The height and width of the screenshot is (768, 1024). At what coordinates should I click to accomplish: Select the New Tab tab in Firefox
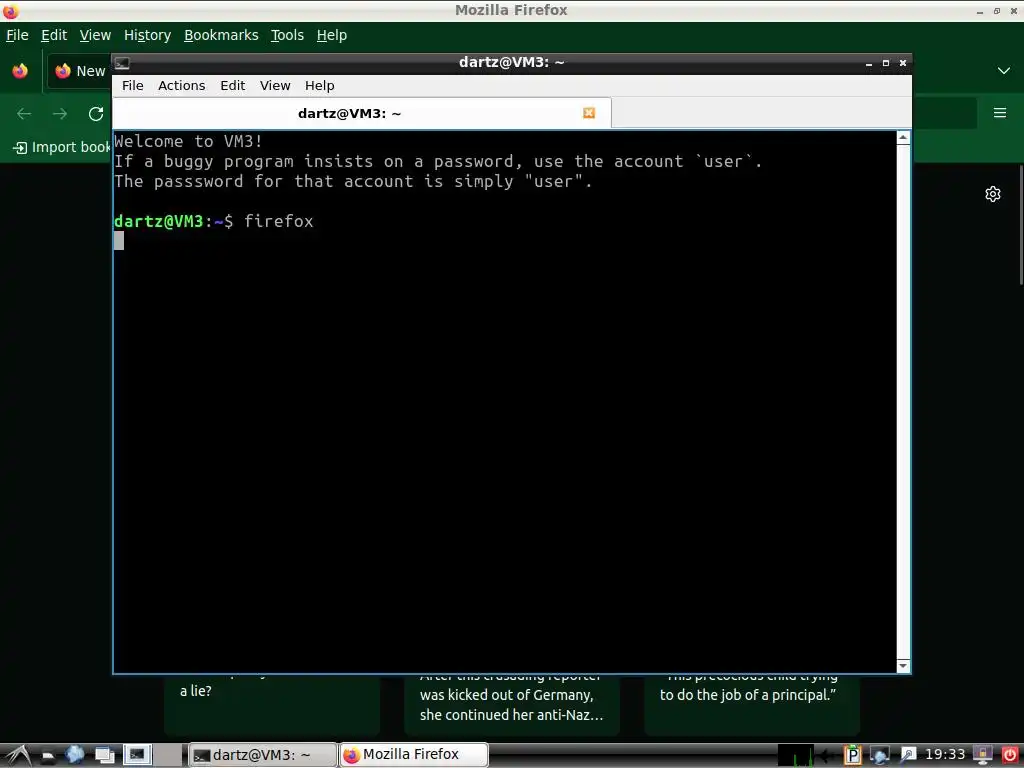point(80,71)
